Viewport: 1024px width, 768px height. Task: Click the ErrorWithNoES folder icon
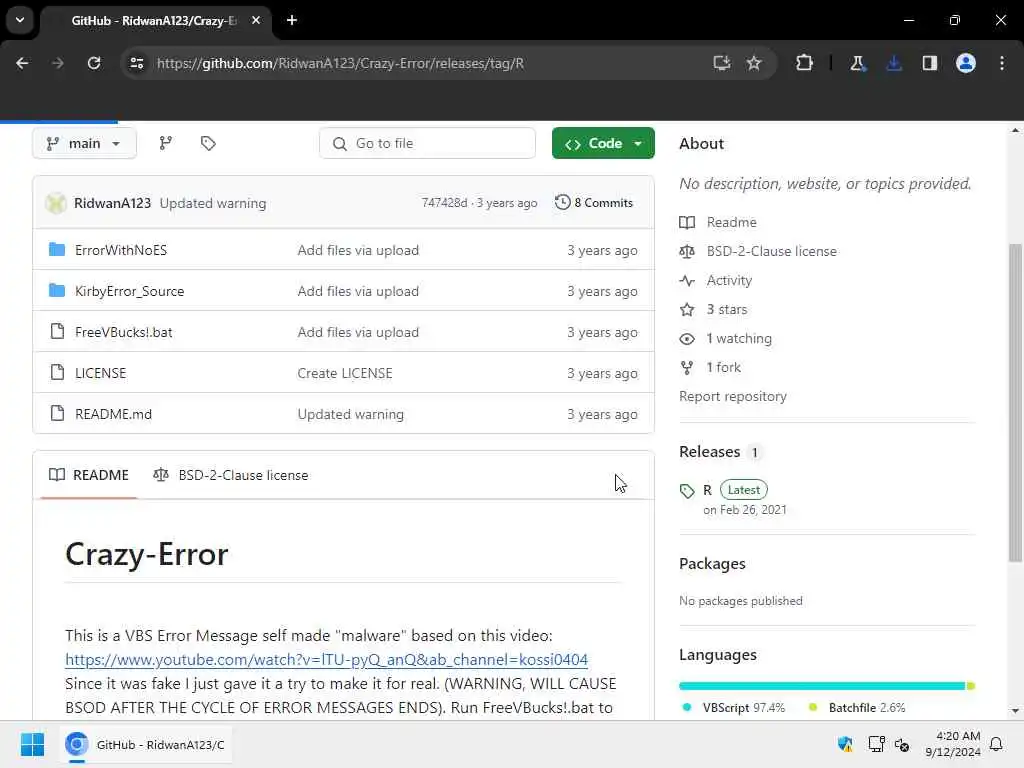click(x=57, y=249)
